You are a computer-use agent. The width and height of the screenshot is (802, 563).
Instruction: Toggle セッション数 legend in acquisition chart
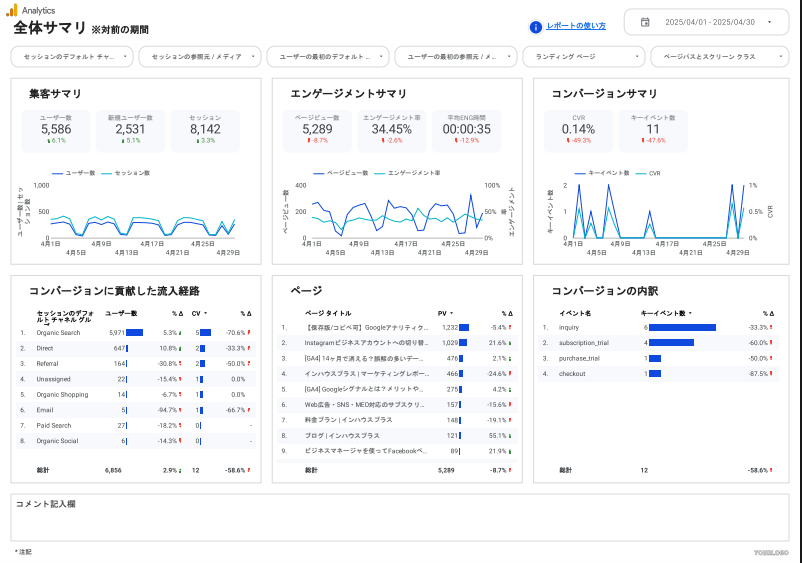point(125,173)
